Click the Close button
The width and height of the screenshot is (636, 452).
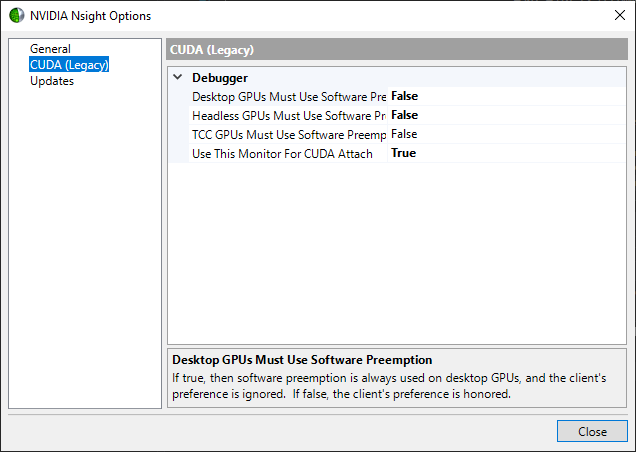(x=592, y=431)
